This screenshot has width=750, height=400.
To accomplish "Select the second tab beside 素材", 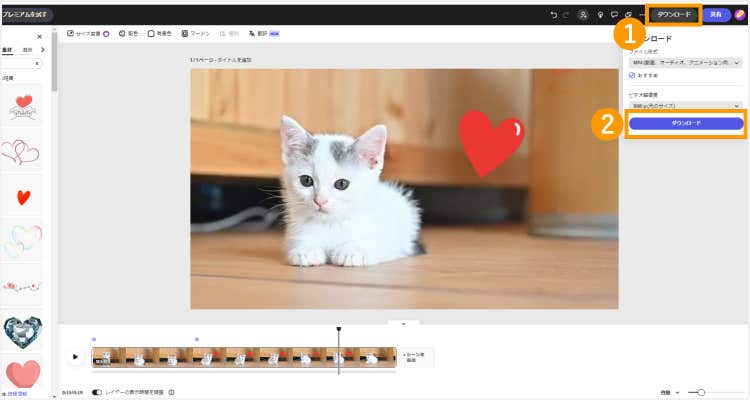I will point(27,50).
